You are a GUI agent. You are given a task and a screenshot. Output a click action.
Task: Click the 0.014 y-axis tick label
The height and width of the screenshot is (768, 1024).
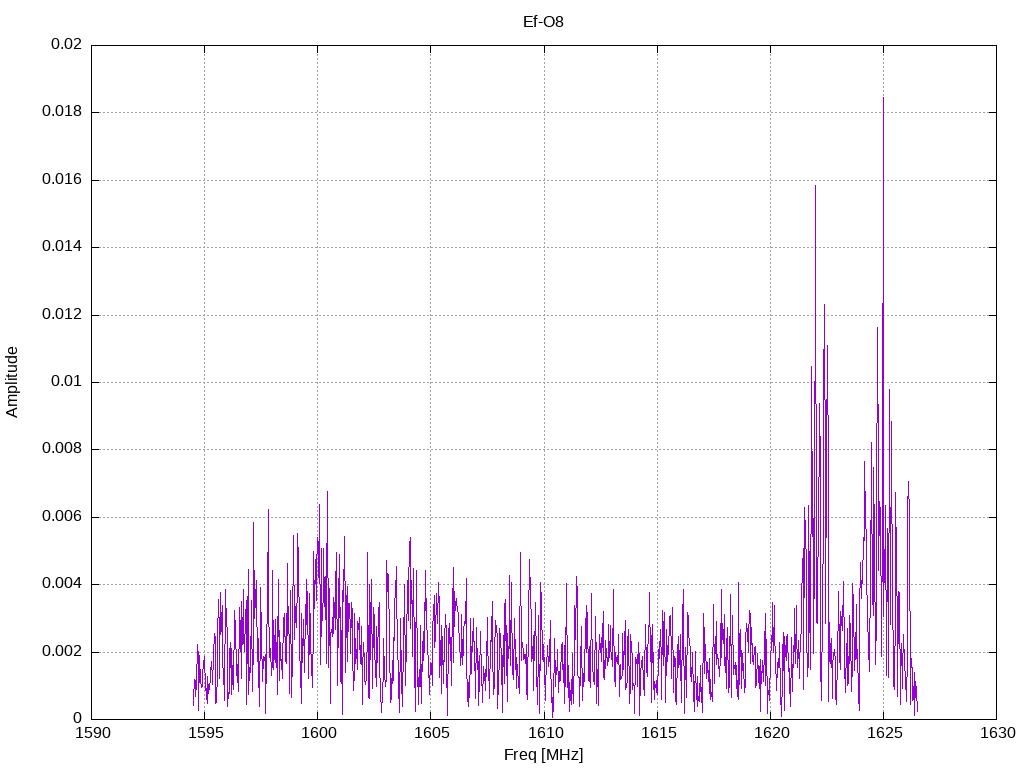pyautogui.click(x=62, y=247)
